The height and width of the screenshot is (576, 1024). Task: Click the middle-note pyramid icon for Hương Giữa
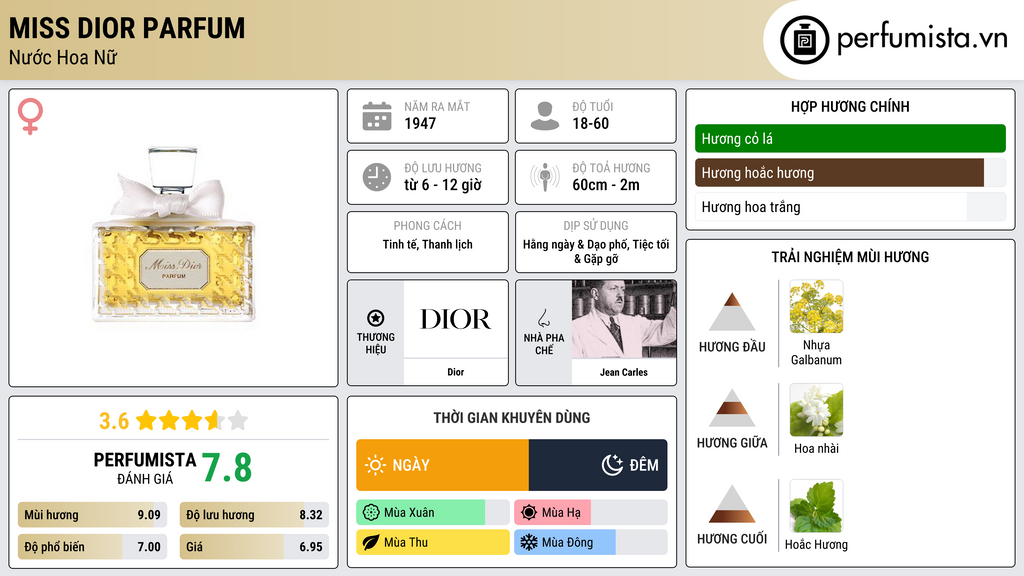[x=732, y=408]
